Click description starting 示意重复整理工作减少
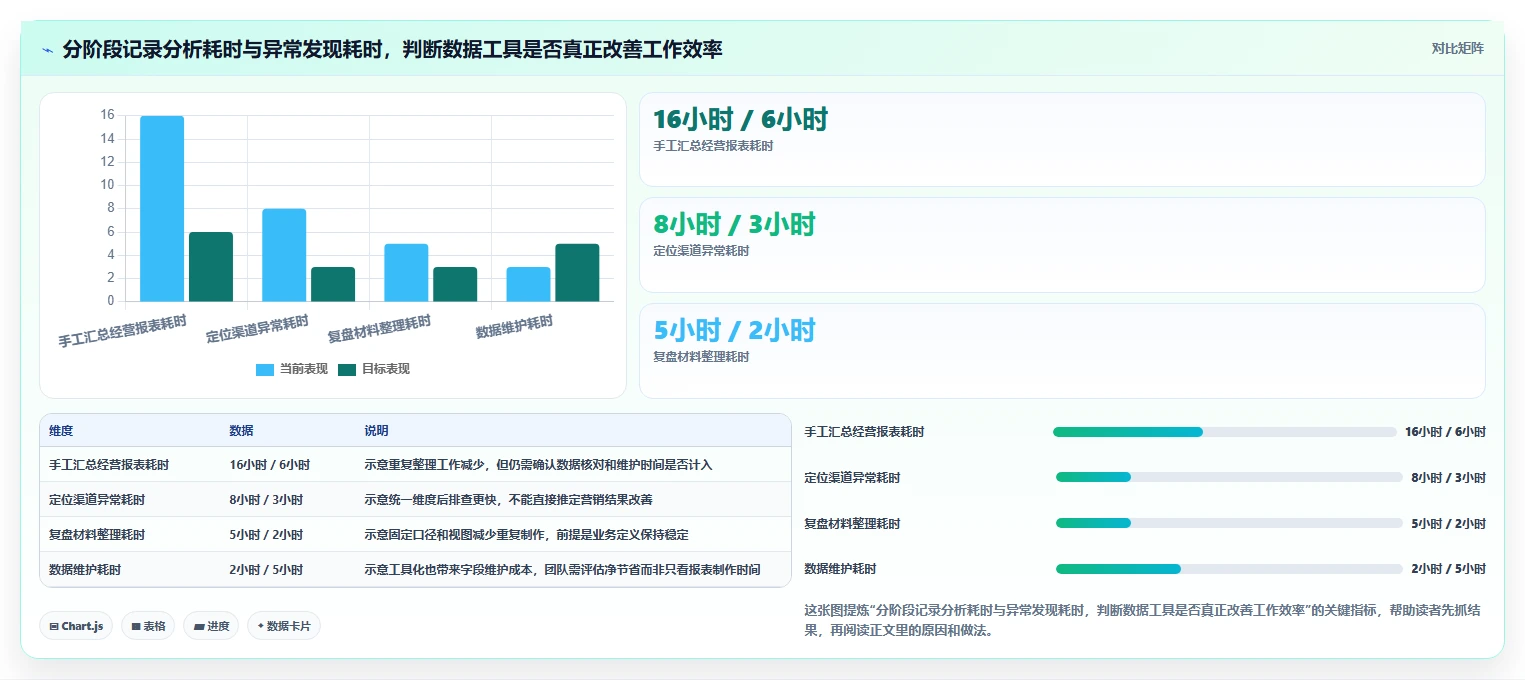1525x680 pixels. click(x=538, y=465)
